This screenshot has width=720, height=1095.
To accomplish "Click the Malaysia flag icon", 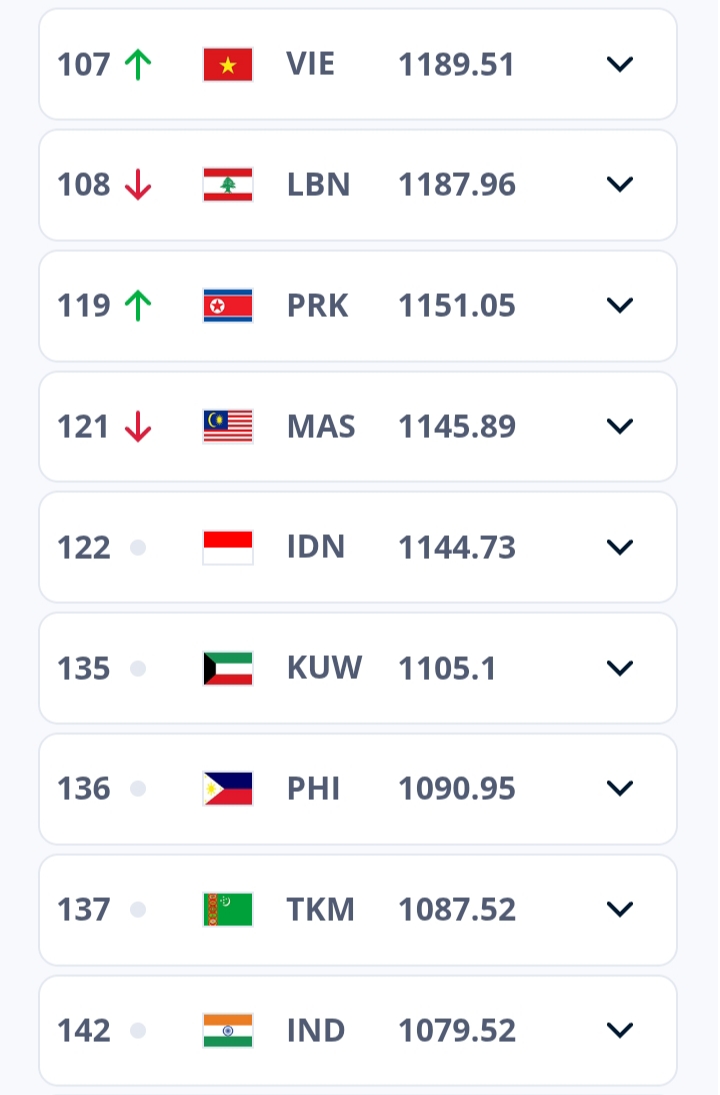I will pos(228,427).
